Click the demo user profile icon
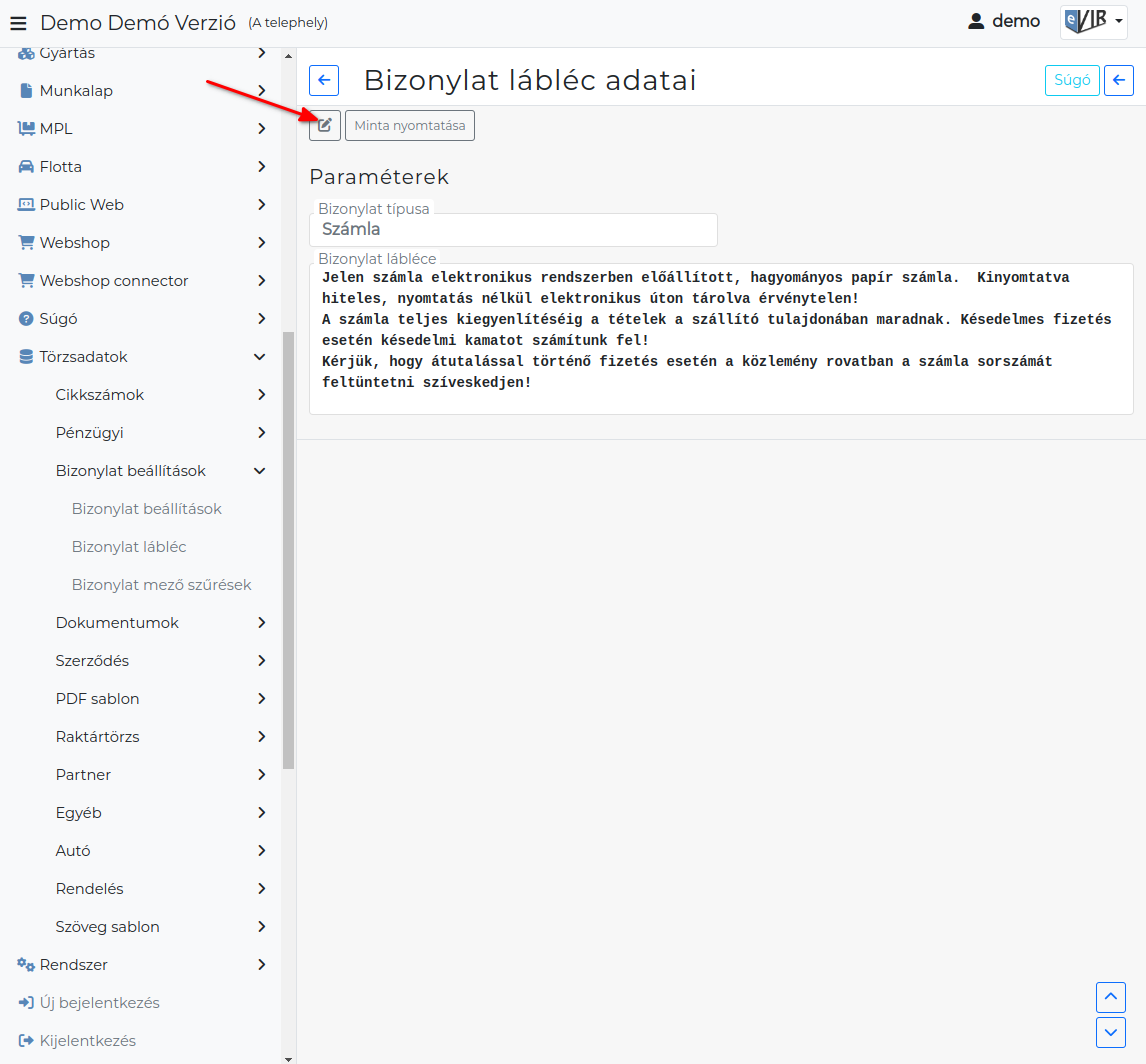The height and width of the screenshot is (1064, 1146). click(976, 21)
